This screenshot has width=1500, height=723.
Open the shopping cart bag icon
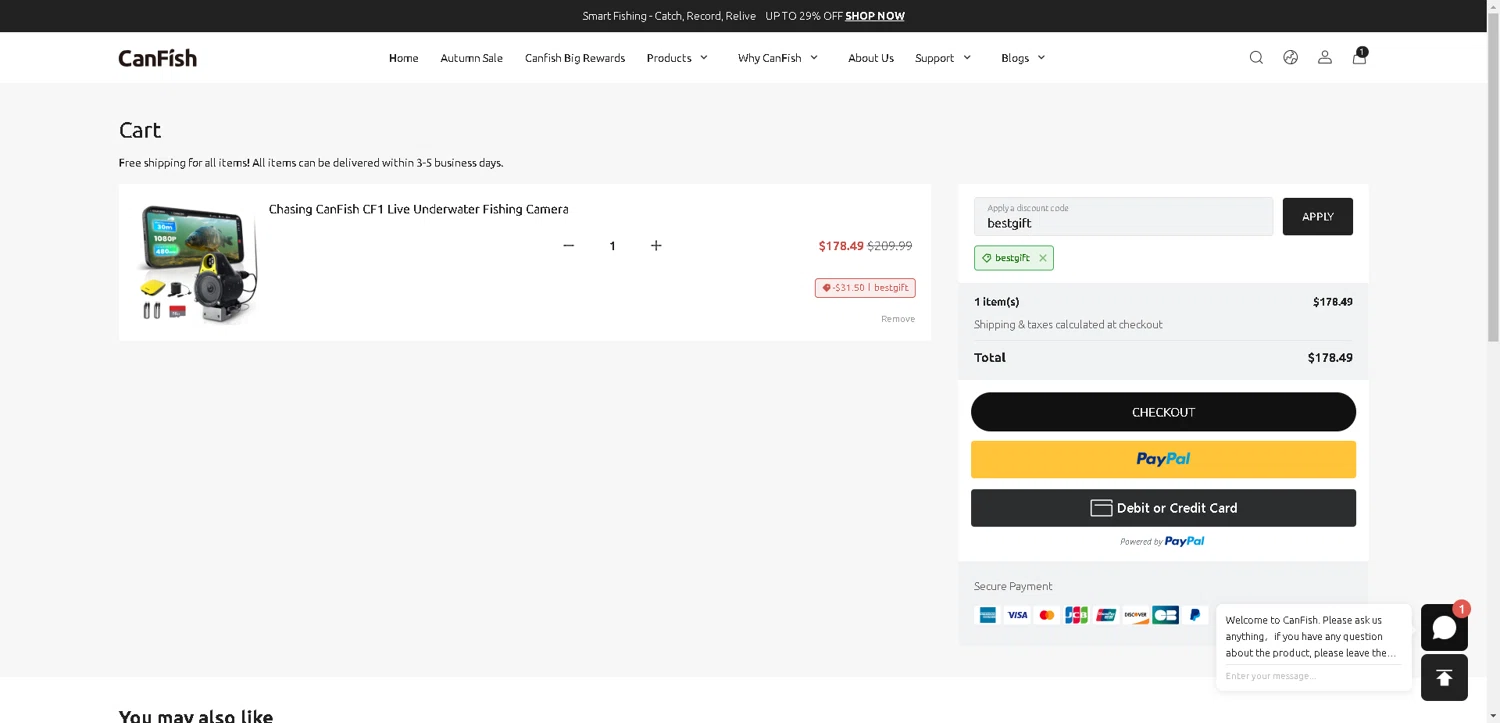(1359, 57)
